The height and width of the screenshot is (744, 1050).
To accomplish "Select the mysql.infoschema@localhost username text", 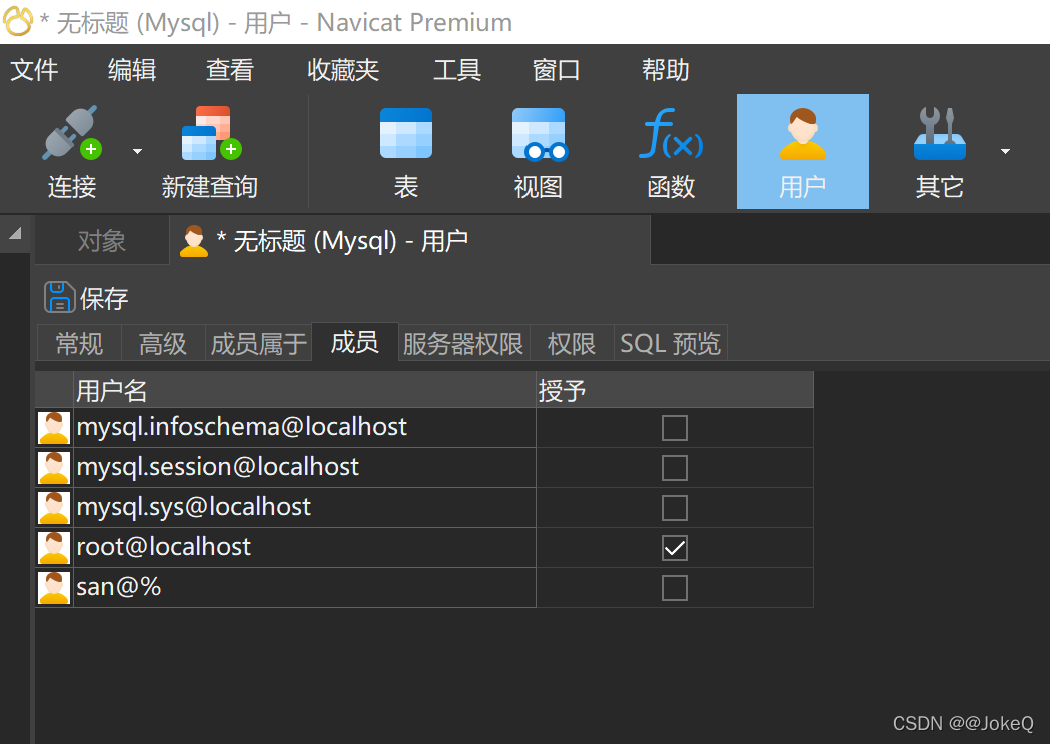I will coord(242,427).
